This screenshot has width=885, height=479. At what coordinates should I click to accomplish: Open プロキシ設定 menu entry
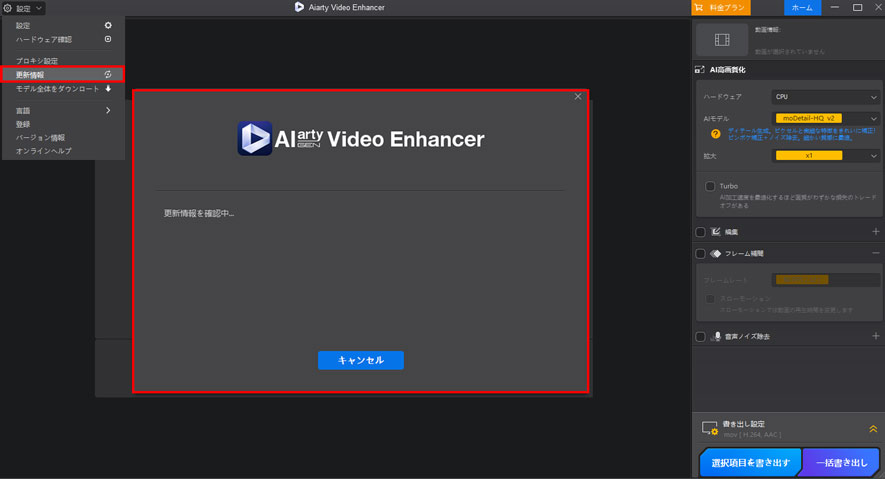(63, 60)
